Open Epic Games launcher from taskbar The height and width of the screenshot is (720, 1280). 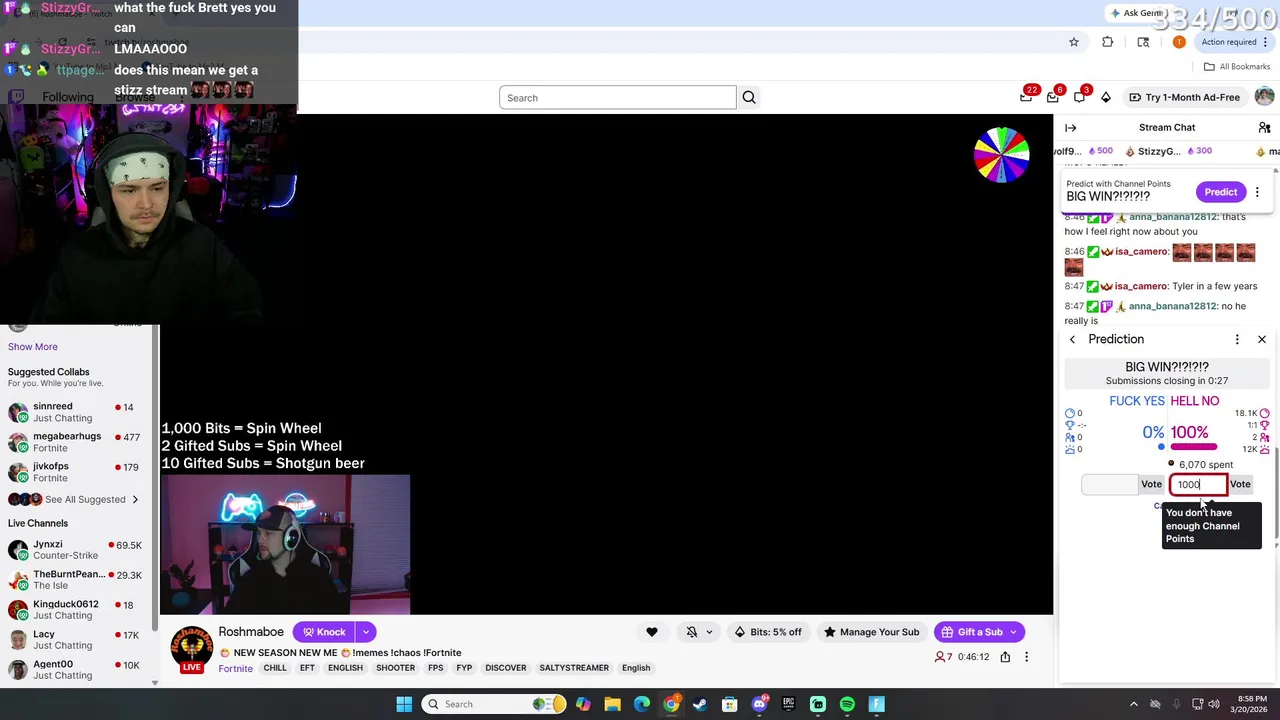(x=788, y=704)
